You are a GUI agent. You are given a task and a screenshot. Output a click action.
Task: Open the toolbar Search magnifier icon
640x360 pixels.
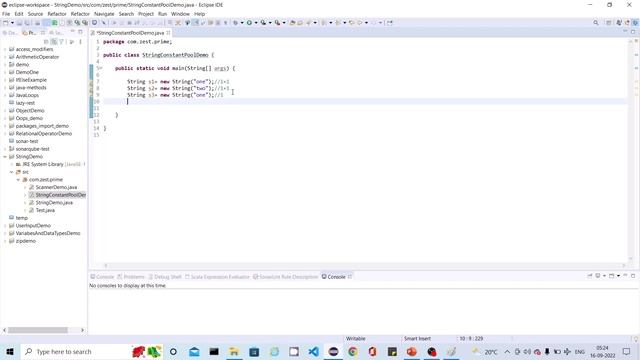596,23
